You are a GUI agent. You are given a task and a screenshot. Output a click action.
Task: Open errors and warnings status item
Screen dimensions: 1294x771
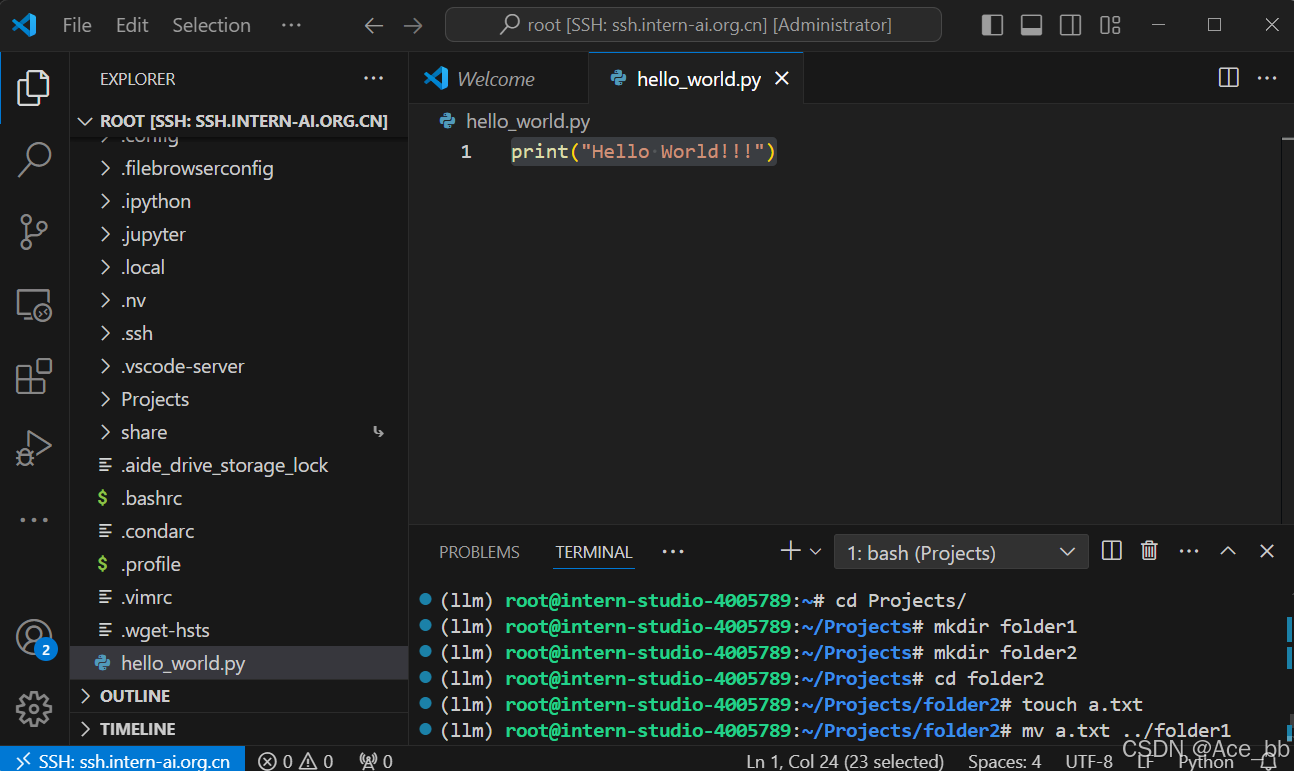[296, 761]
